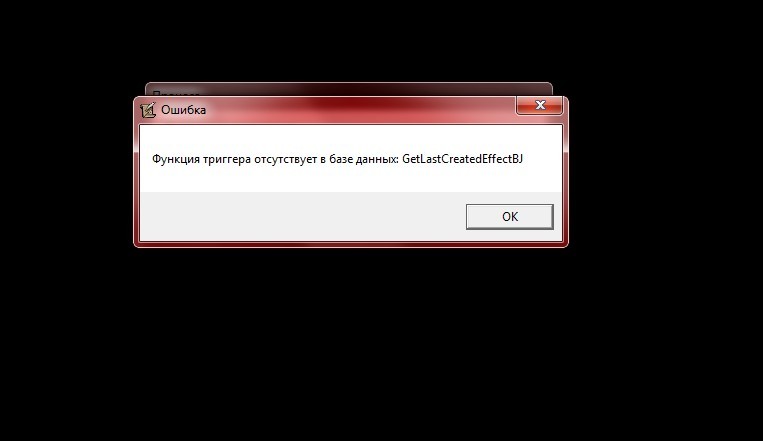
Task: Click the word "триггера" in the error message
Action: (x=225, y=159)
